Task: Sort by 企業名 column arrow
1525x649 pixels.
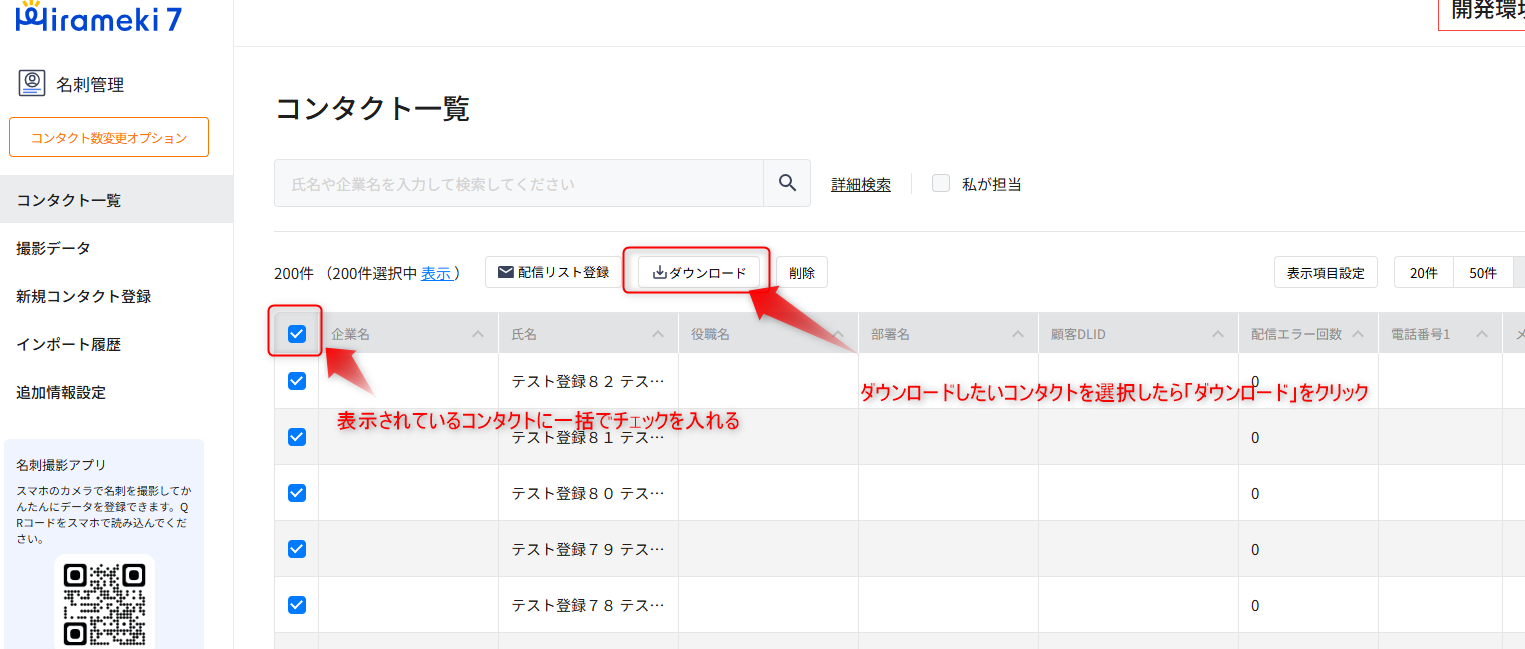Action: pyautogui.click(x=478, y=334)
